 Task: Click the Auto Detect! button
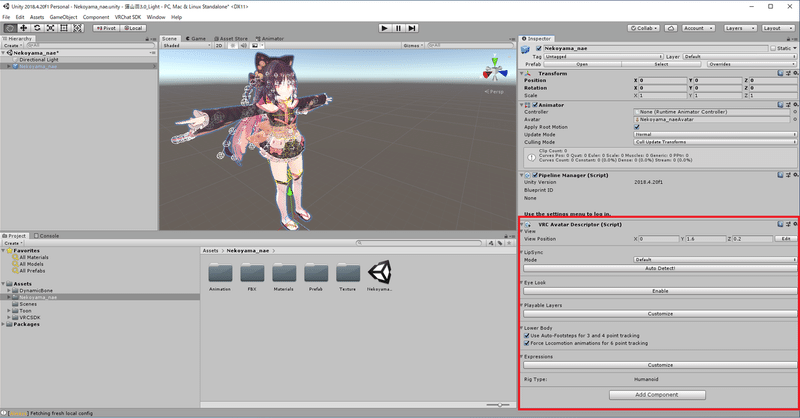point(660,268)
